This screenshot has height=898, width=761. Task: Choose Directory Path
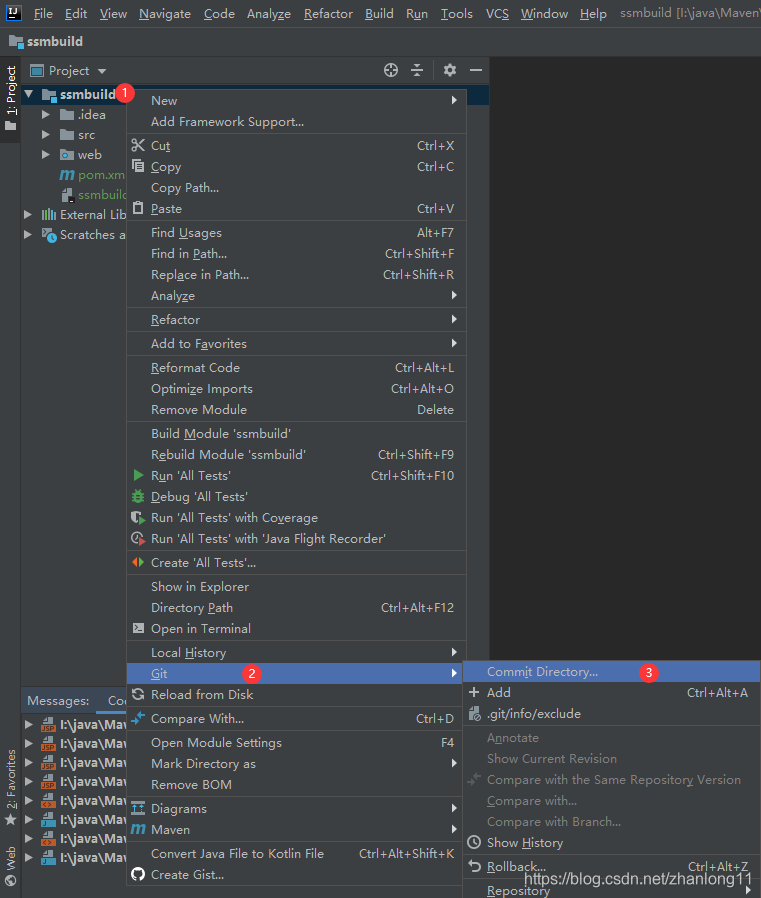coord(296,608)
